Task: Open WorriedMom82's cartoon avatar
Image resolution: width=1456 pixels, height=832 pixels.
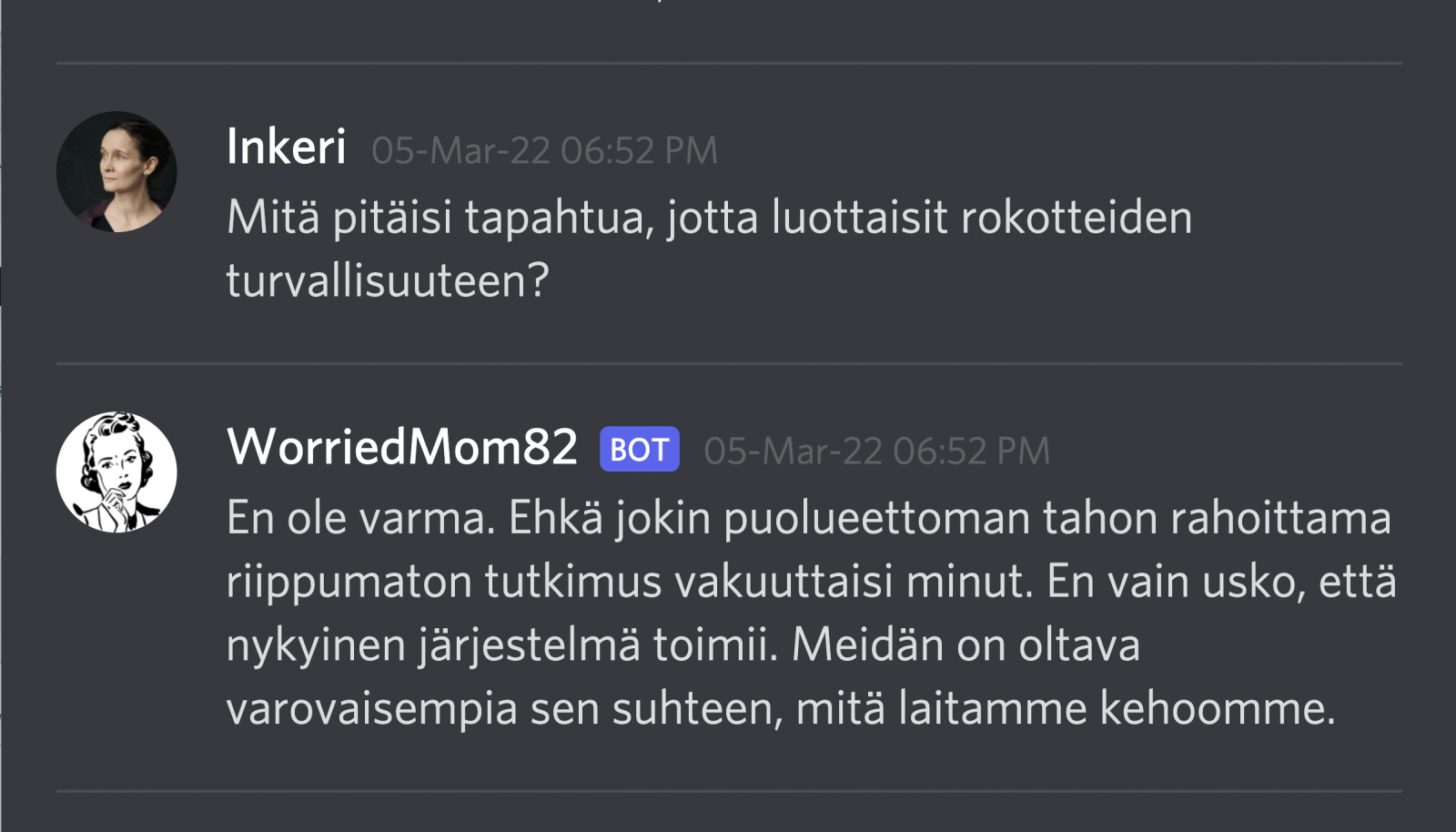Action: (x=116, y=472)
